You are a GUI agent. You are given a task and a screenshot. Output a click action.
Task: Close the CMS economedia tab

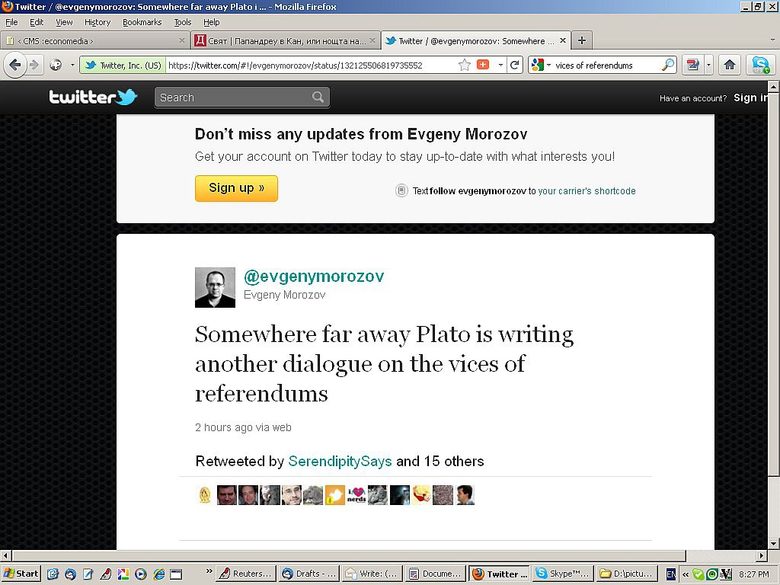pyautogui.click(x=182, y=41)
